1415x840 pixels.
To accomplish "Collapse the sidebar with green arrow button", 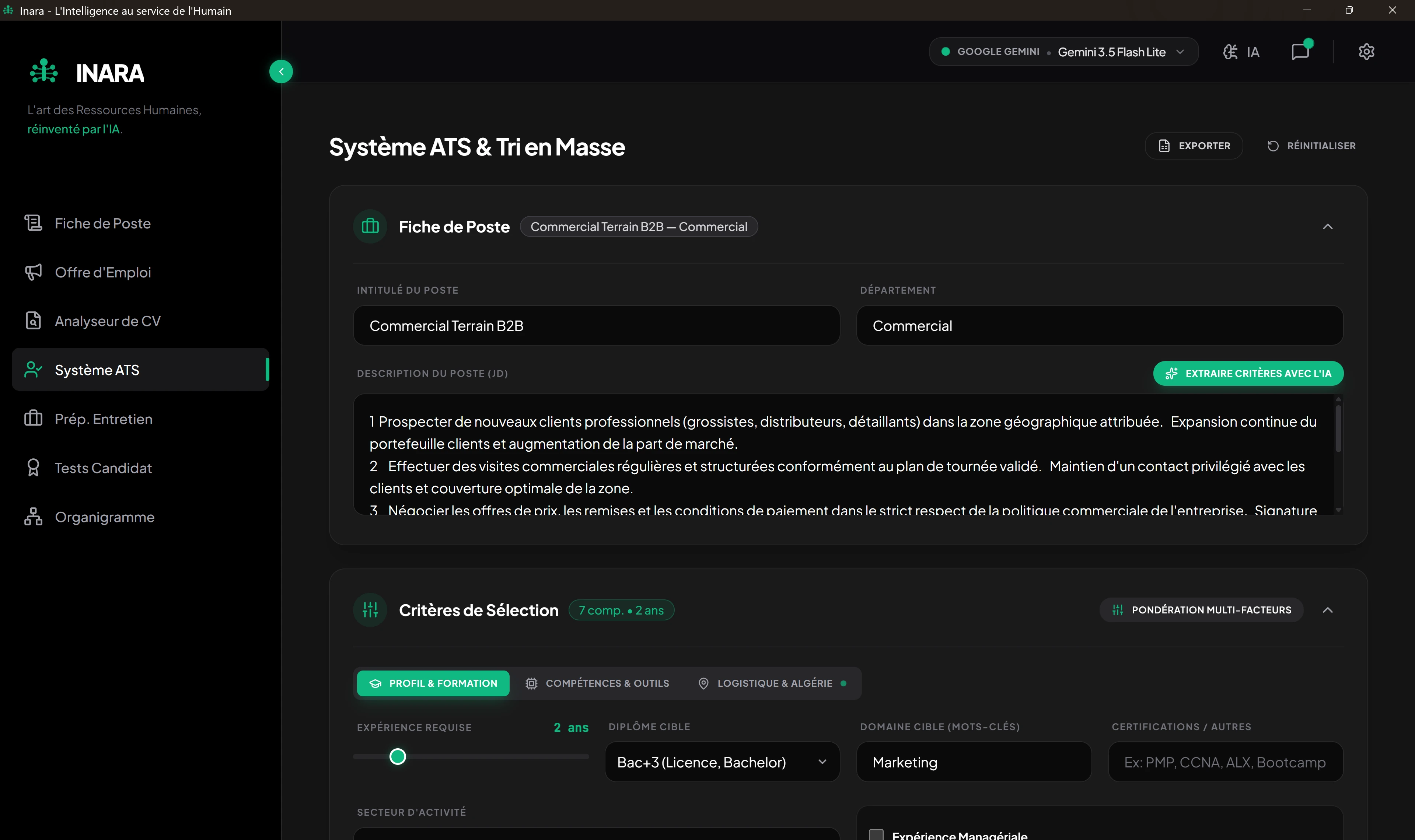I will (281, 71).
